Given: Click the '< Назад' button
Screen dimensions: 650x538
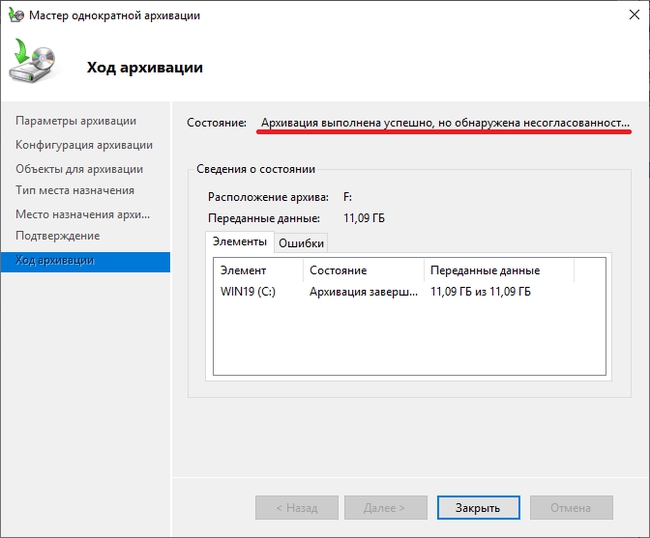Looking at the screenshot, I should pyautogui.click(x=296, y=508).
